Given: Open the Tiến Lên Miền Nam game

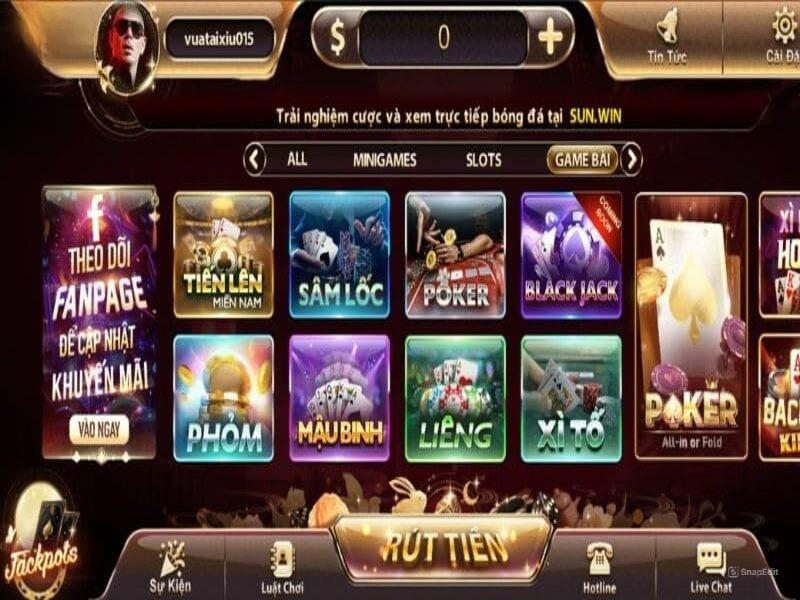Looking at the screenshot, I should click(223, 255).
